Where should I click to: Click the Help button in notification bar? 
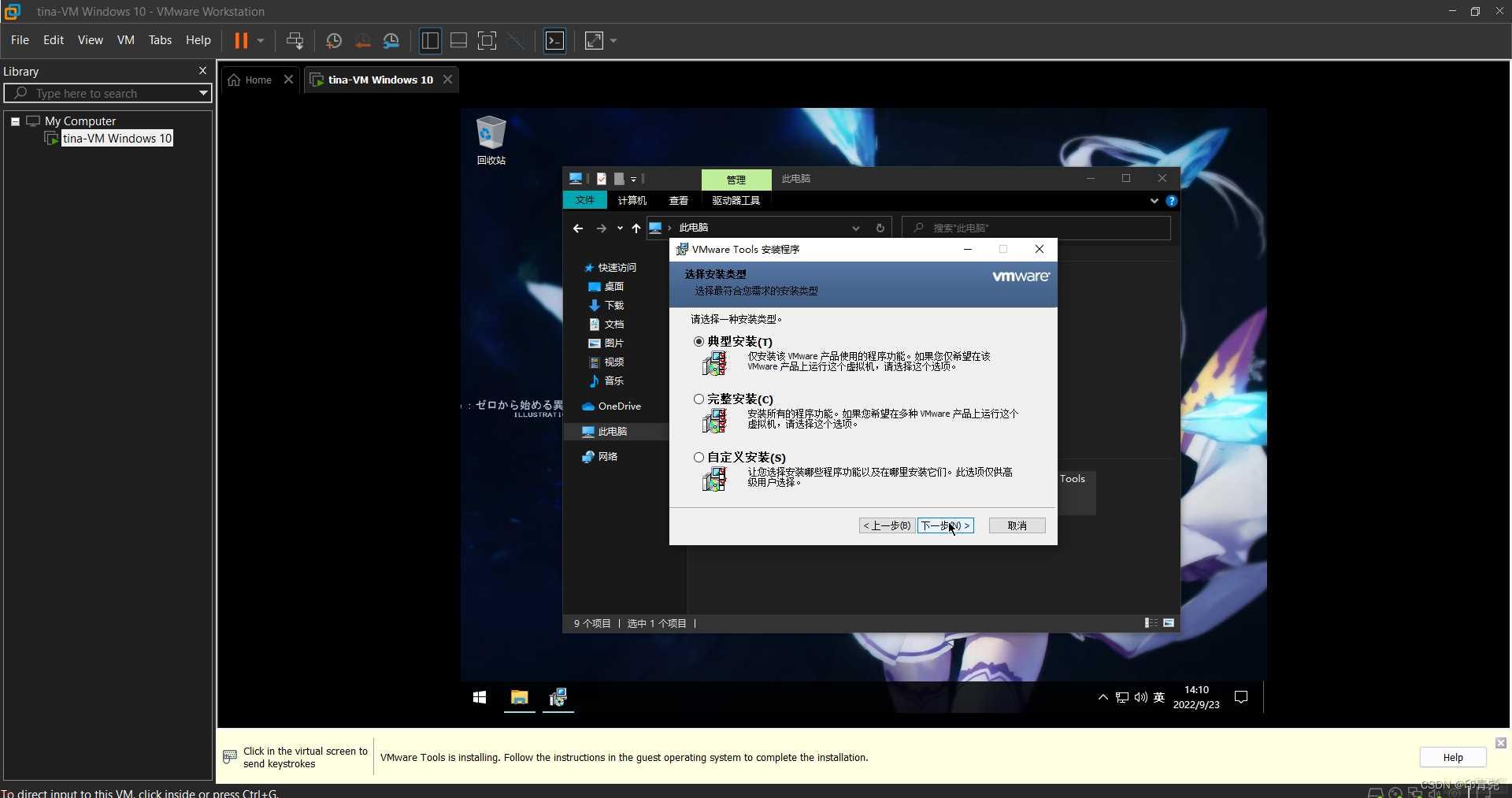pos(1453,757)
